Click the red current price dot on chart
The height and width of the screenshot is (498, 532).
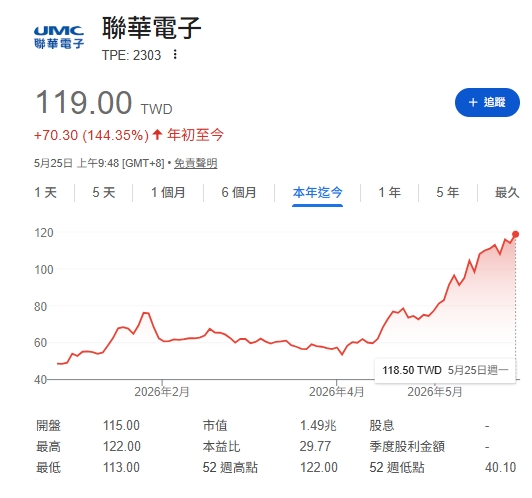515,234
